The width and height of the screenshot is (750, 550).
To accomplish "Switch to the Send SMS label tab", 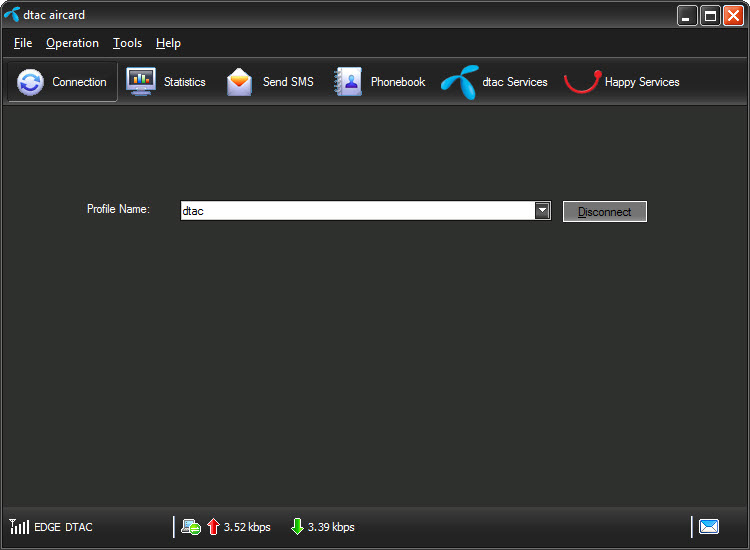I will click(288, 82).
